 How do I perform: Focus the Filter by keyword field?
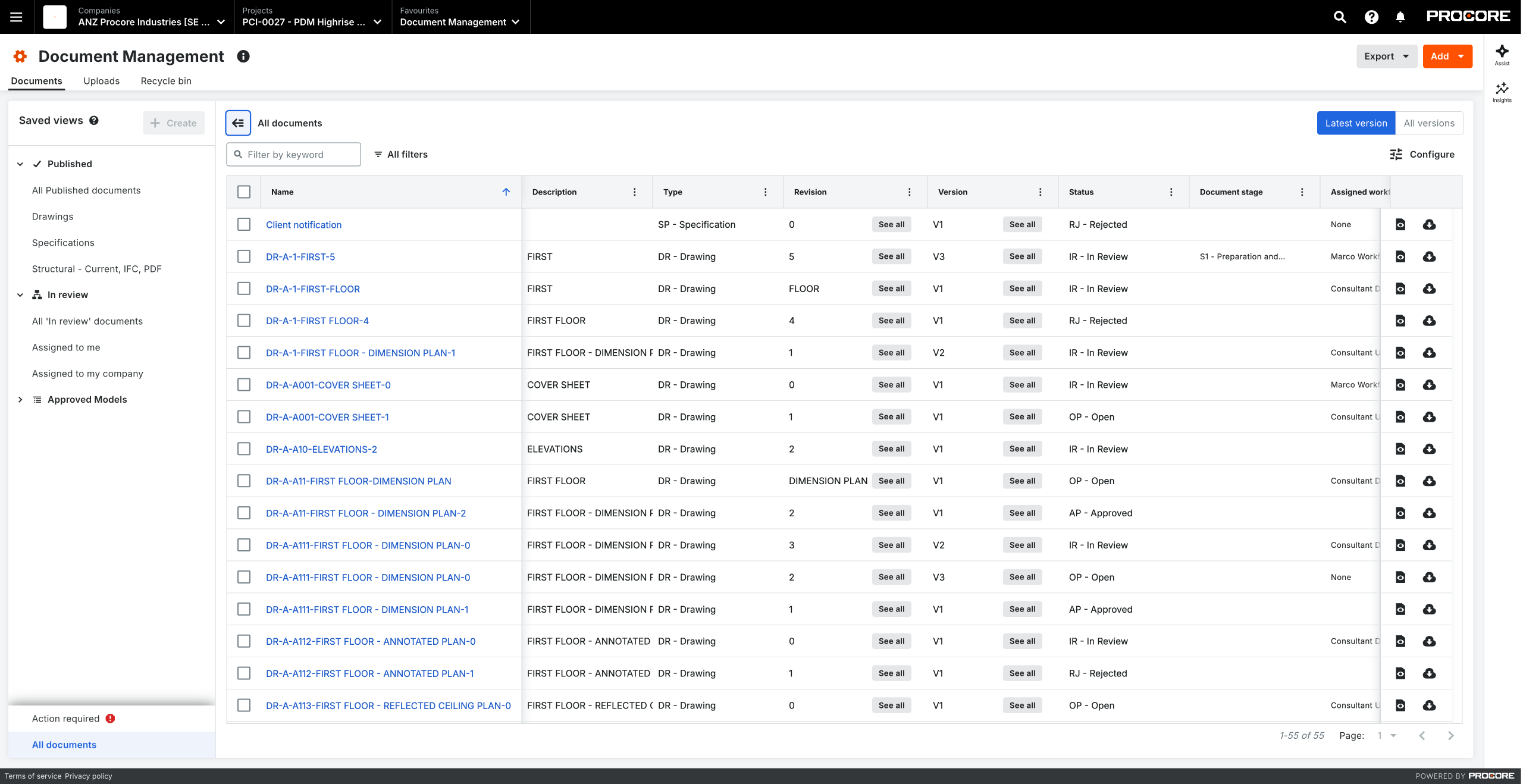point(294,154)
